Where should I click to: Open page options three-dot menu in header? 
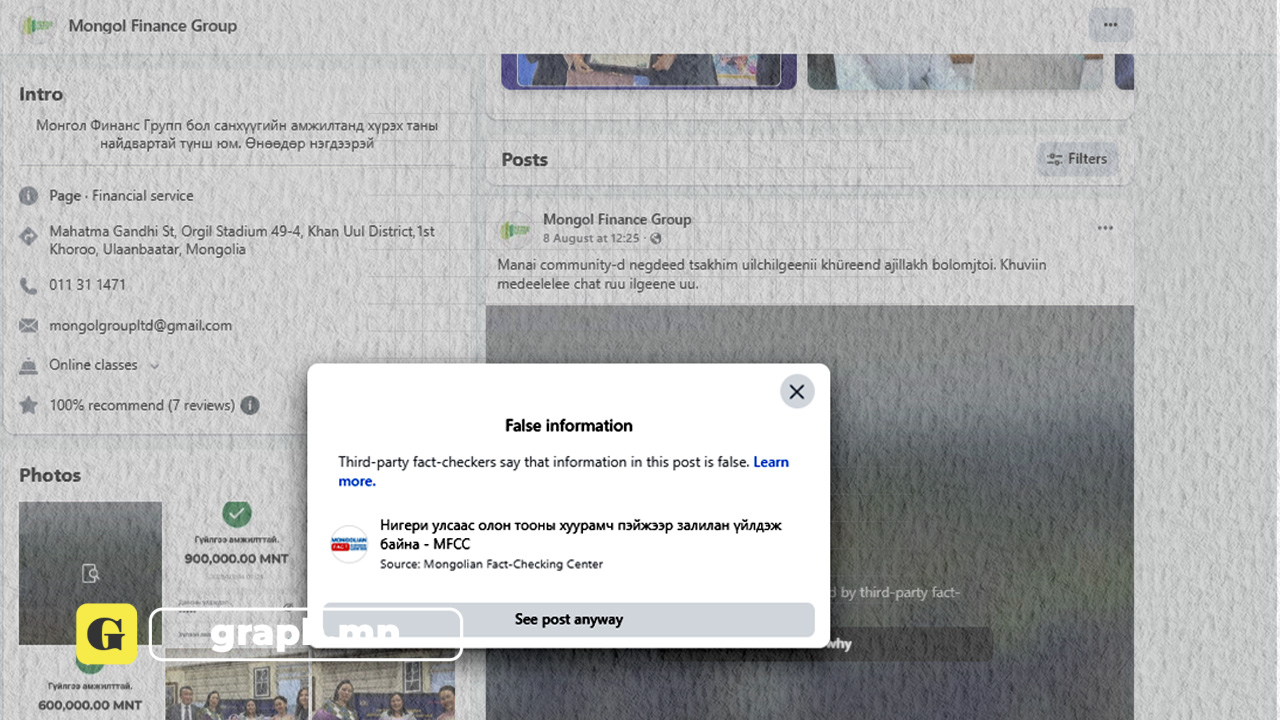(x=1110, y=25)
